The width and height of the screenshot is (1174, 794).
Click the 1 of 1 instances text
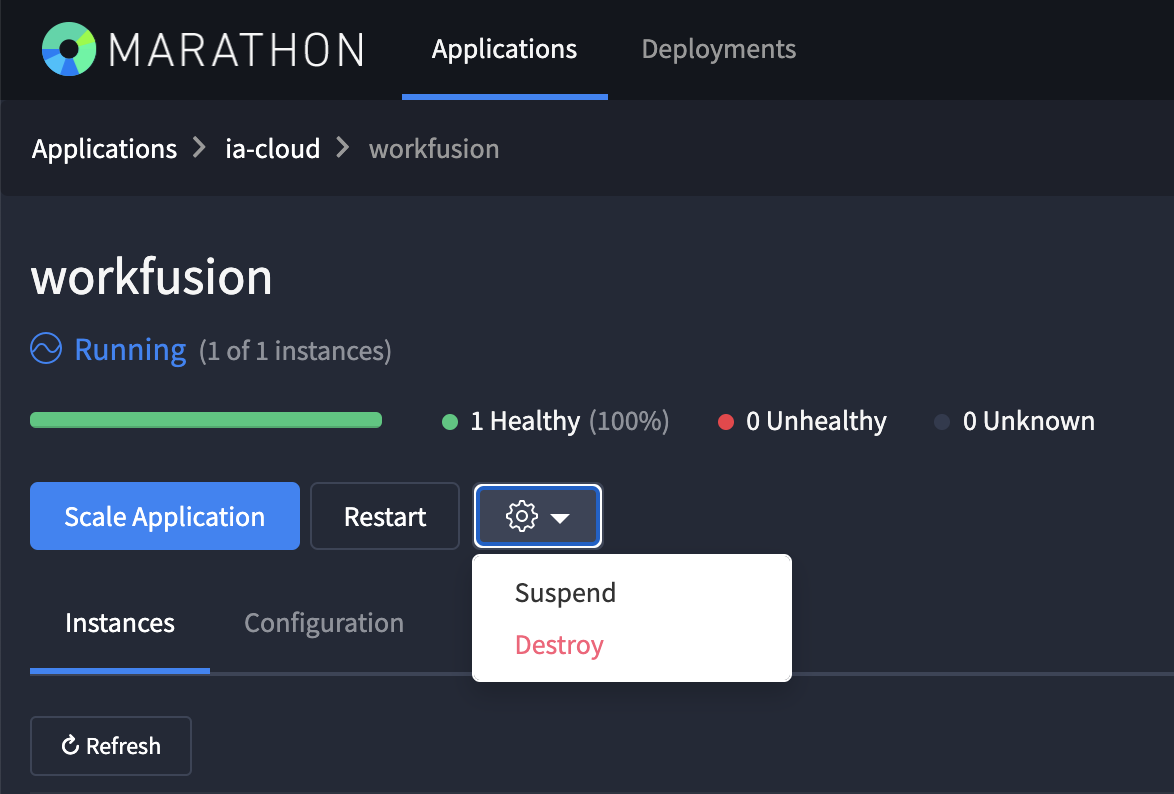click(x=295, y=351)
